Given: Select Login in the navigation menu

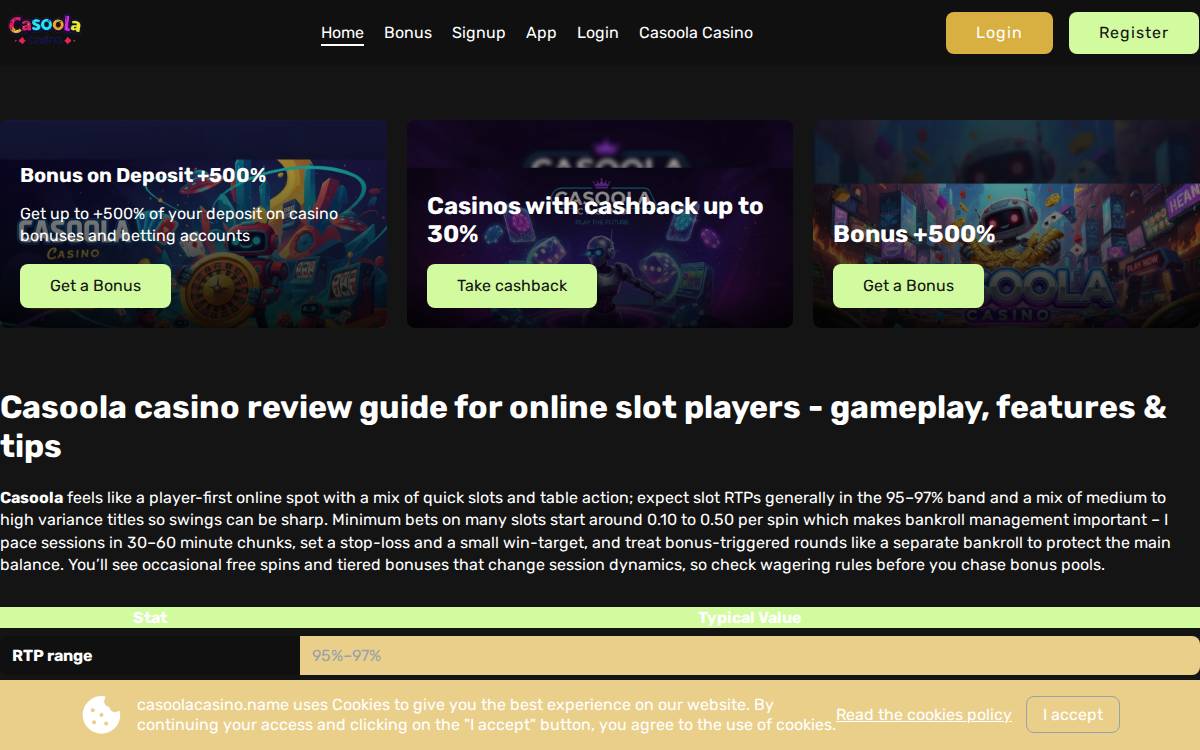Looking at the screenshot, I should pos(598,32).
